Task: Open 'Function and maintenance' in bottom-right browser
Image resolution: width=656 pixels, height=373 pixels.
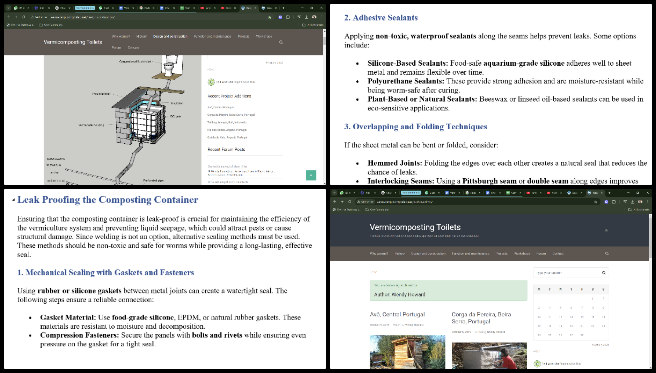Action: coord(470,253)
